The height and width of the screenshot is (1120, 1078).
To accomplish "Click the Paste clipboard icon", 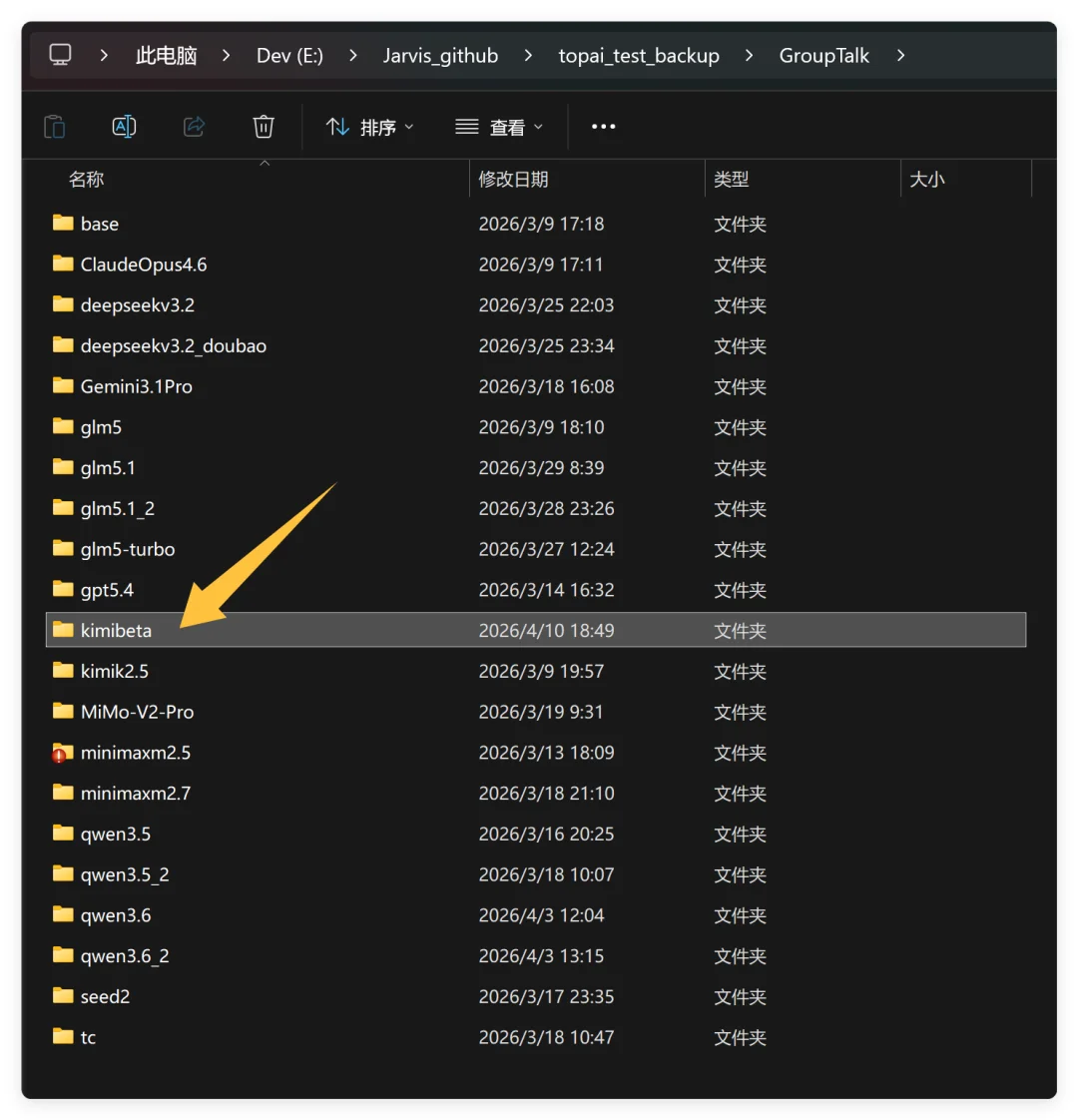I will [55, 127].
